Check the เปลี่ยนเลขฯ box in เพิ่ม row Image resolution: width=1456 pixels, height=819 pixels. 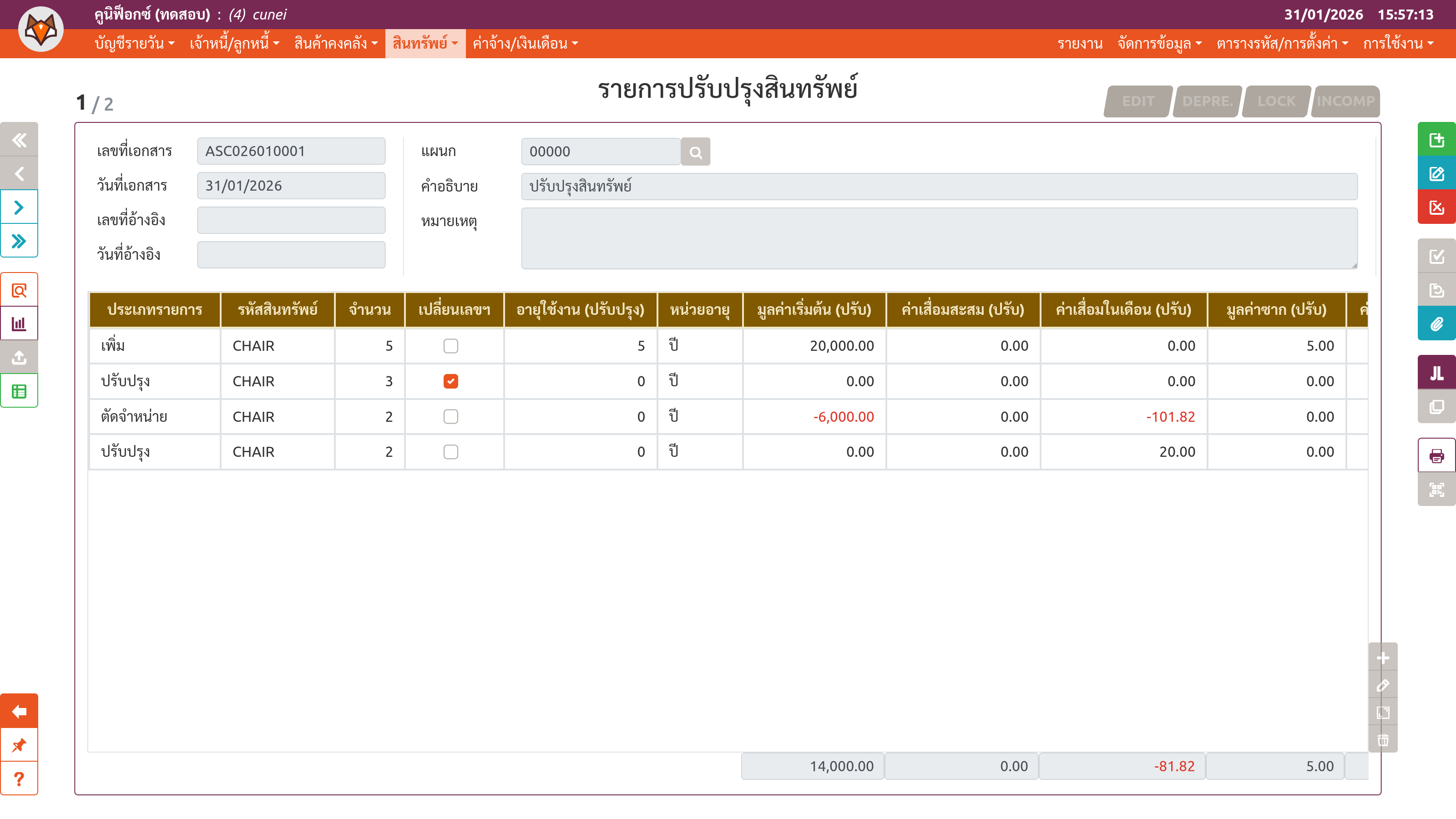[x=450, y=346]
